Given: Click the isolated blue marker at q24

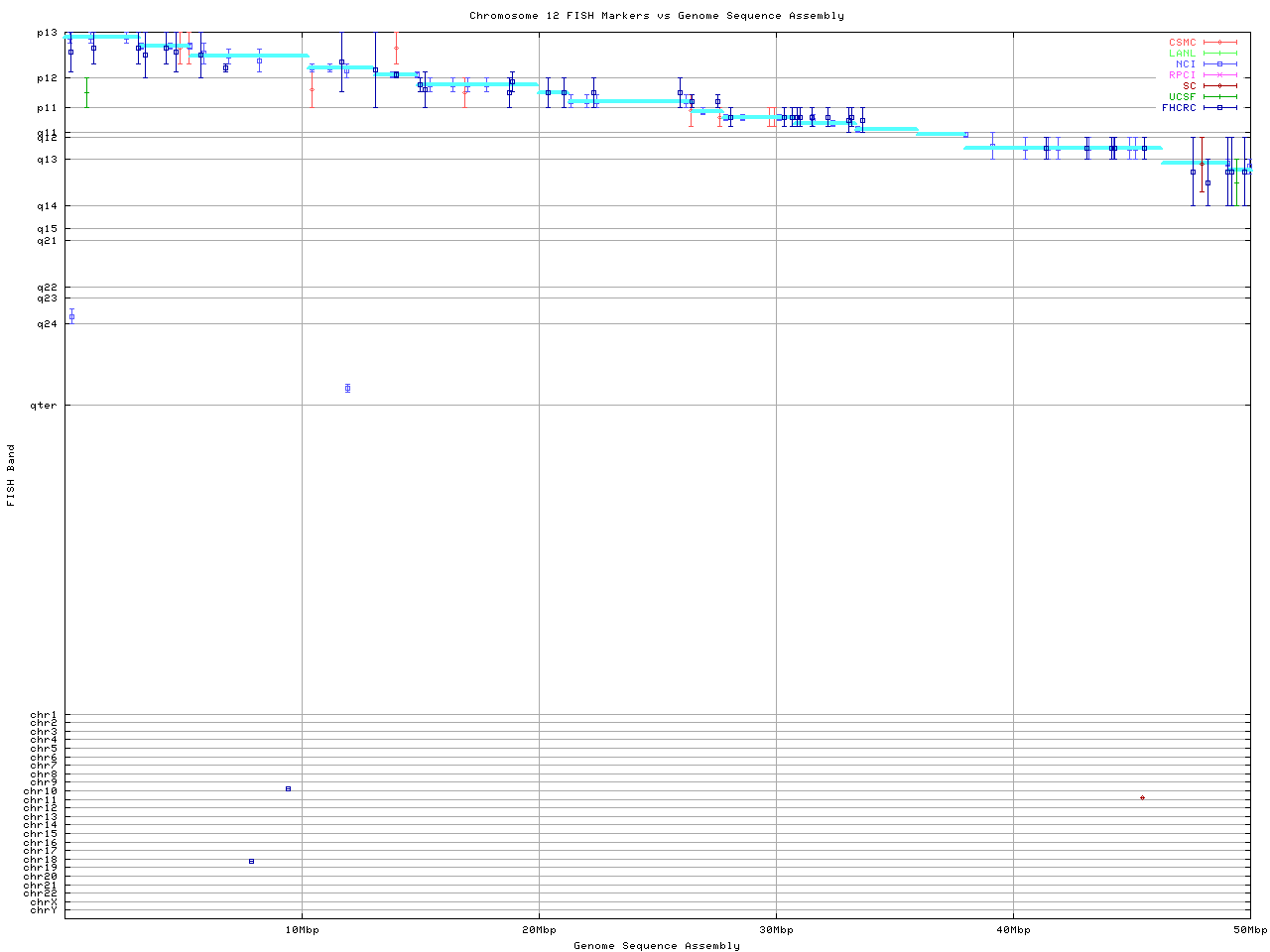Looking at the screenshot, I should [71, 317].
